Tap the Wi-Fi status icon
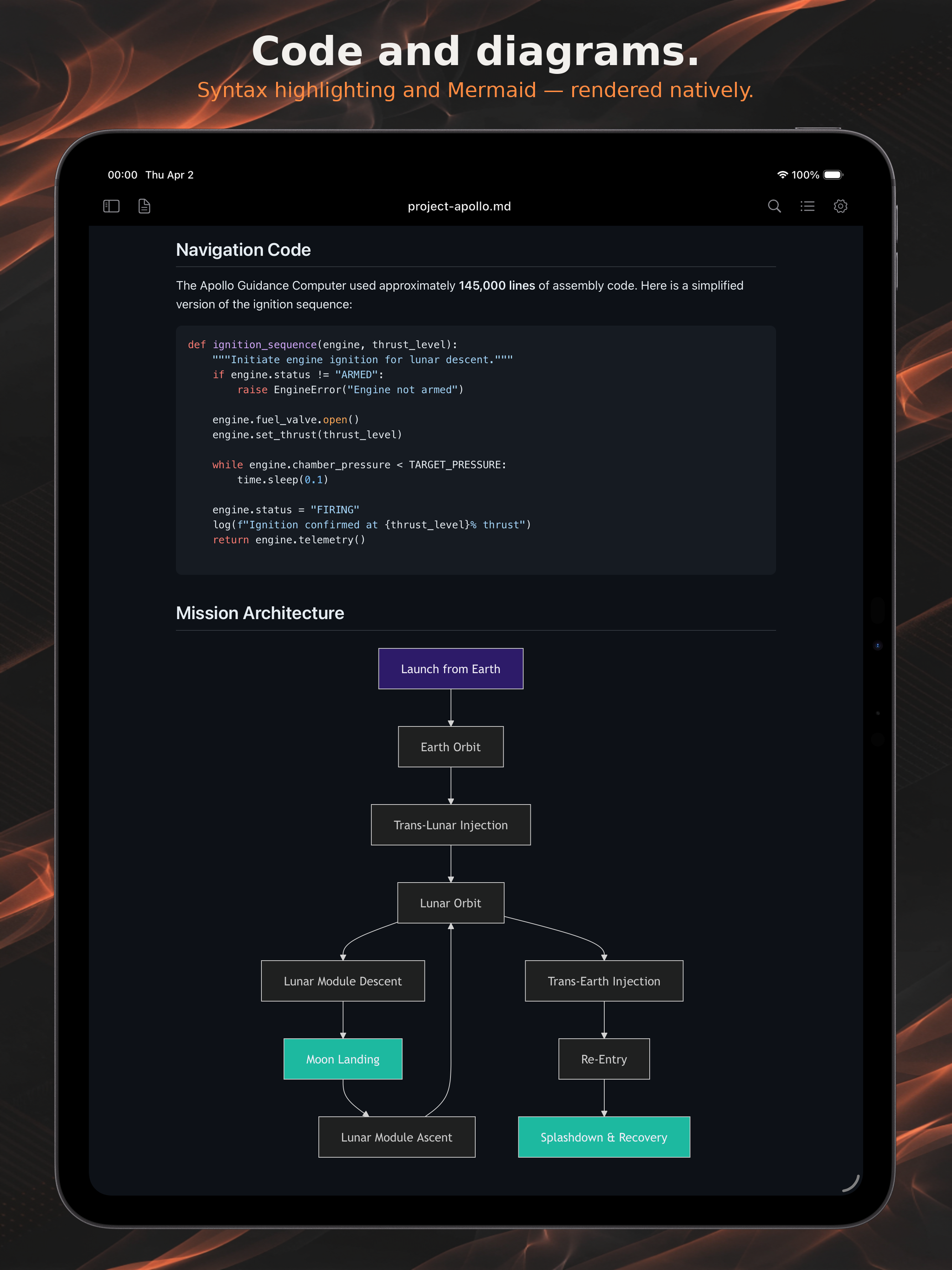The height and width of the screenshot is (1270, 952). tap(782, 174)
